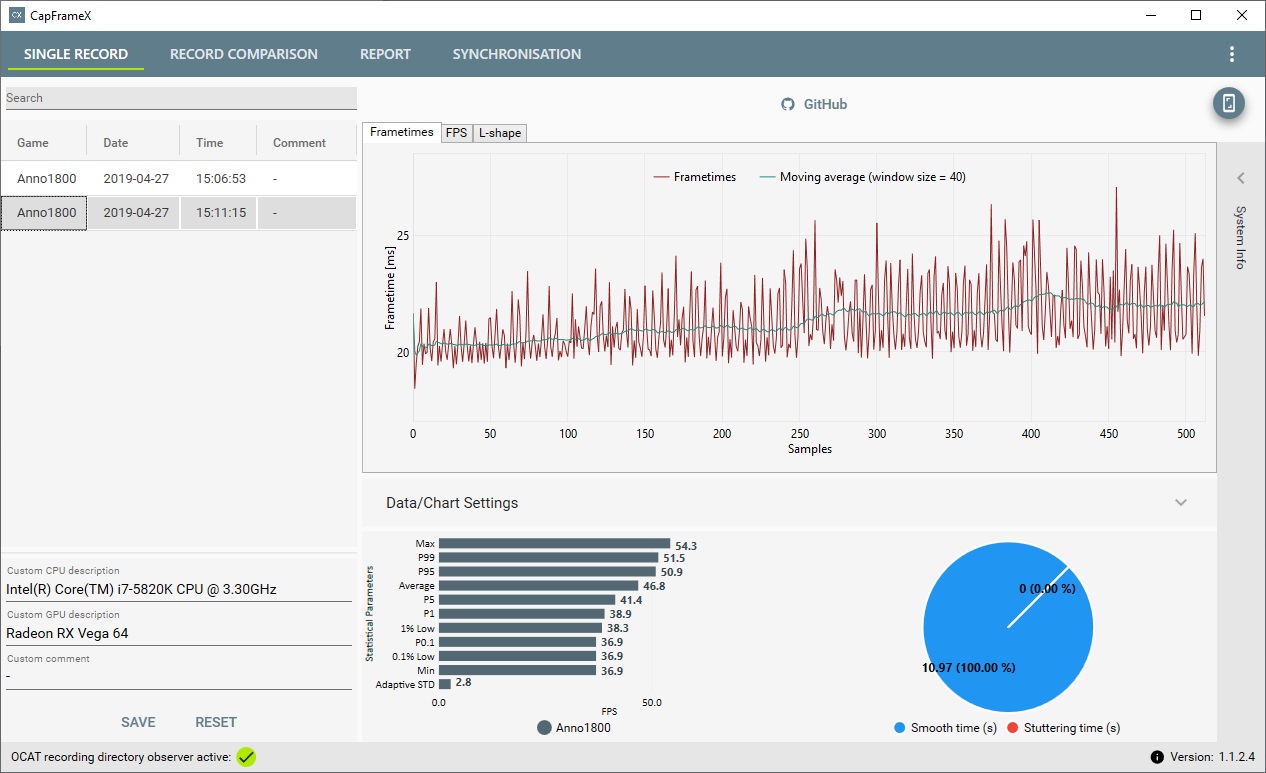Click the GitHub octocat icon
Viewport: 1266px width, 773px height.
(788, 104)
